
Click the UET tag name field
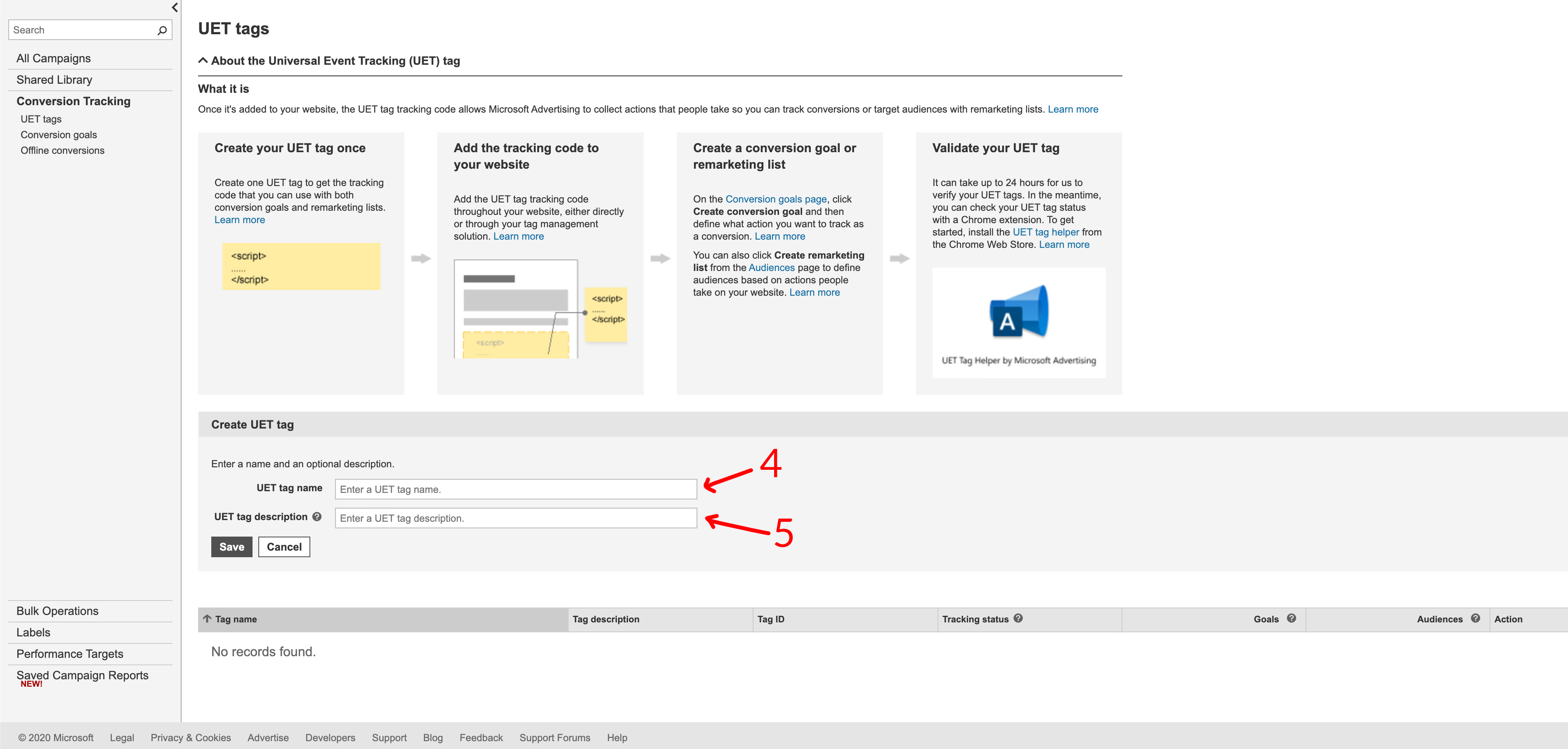point(515,489)
